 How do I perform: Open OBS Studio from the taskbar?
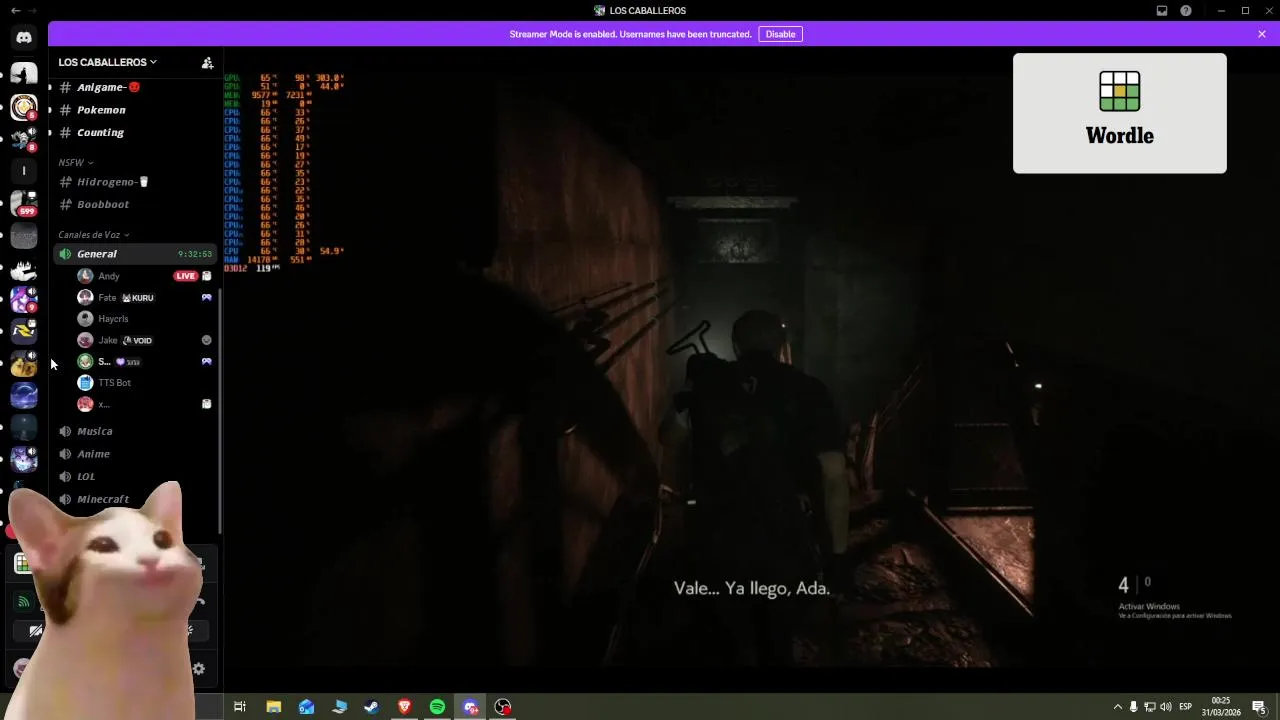pos(503,707)
